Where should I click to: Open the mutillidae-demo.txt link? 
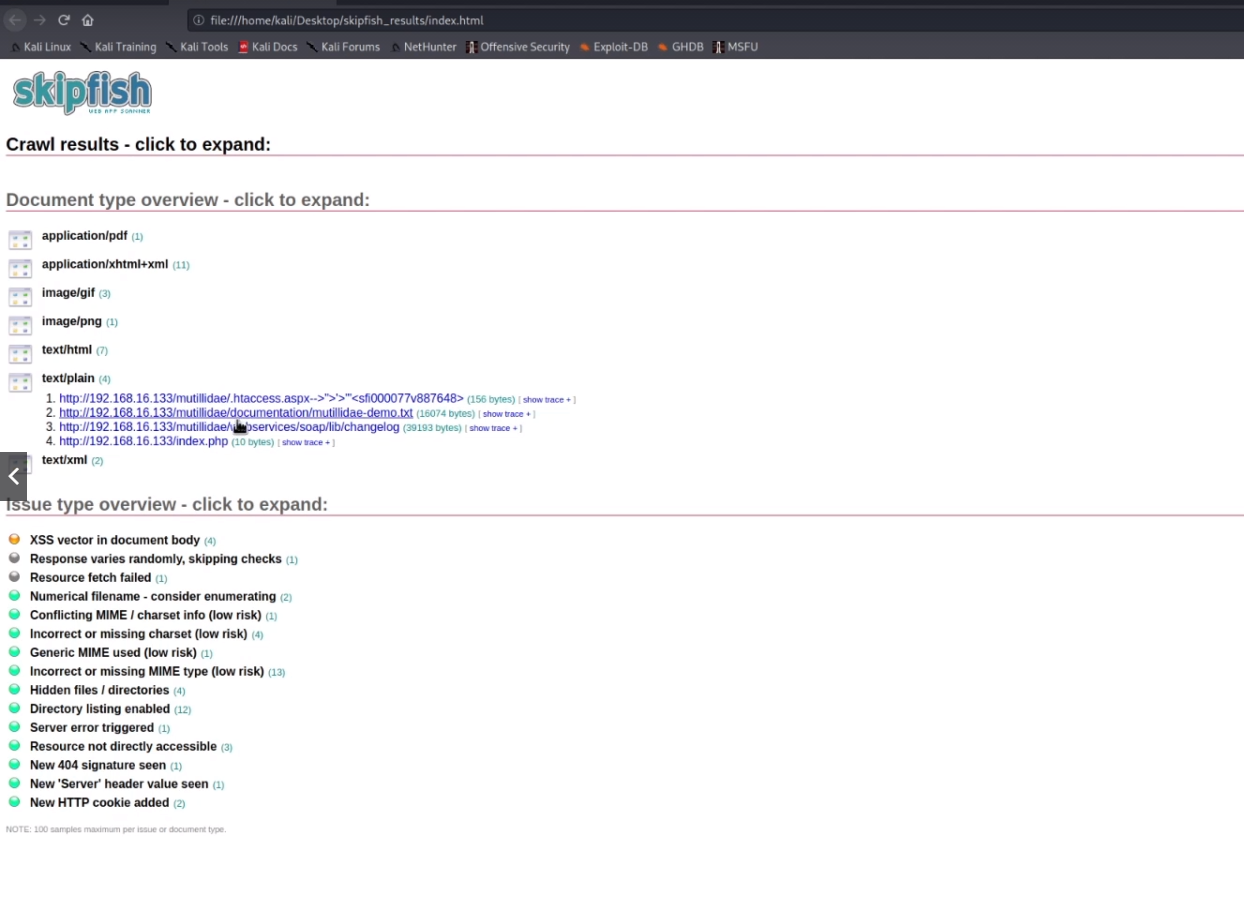[x=235, y=413]
